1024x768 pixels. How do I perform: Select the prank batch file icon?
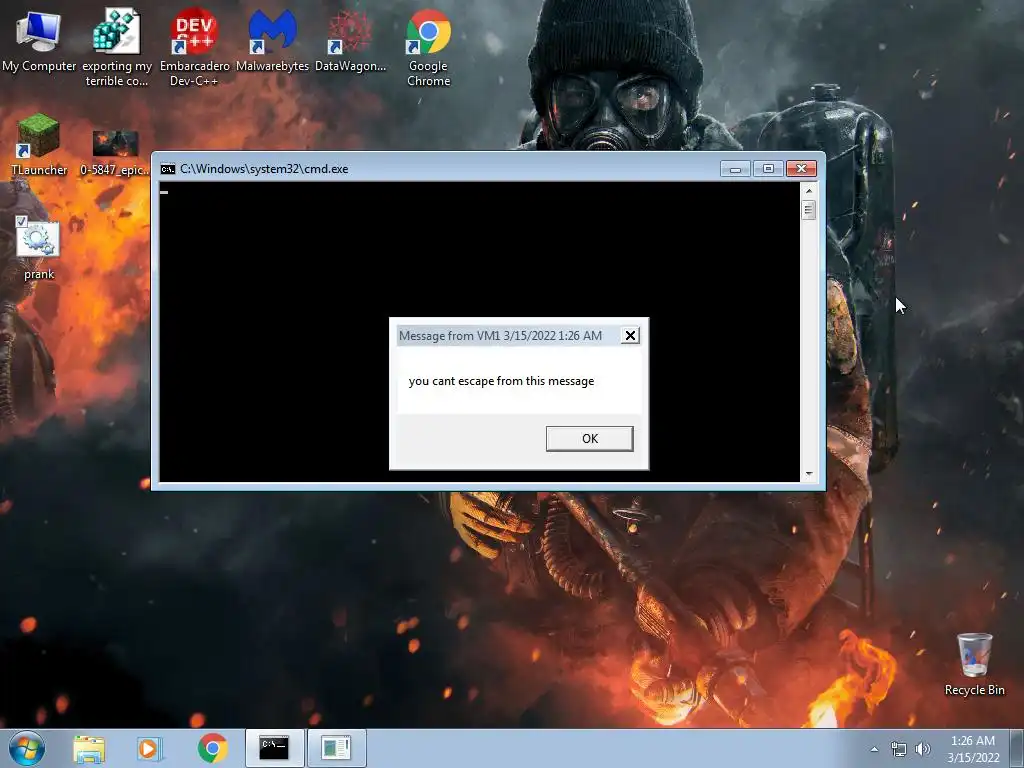[x=39, y=248]
